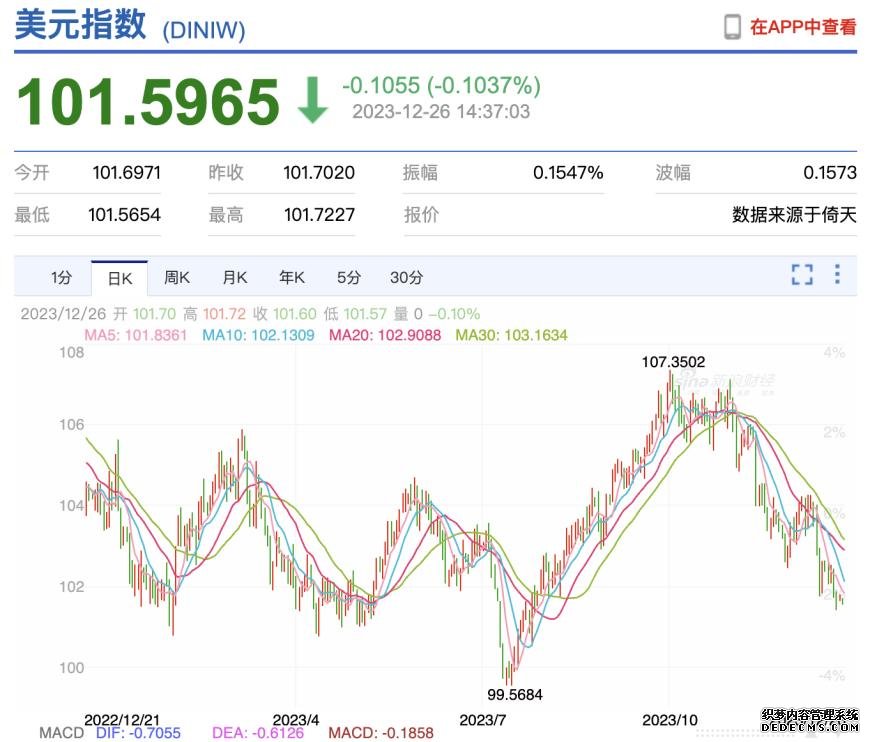Image resolution: width=870 pixels, height=742 pixels.
Task: Click the DEA: -0.6126 indicator
Action: (258, 733)
